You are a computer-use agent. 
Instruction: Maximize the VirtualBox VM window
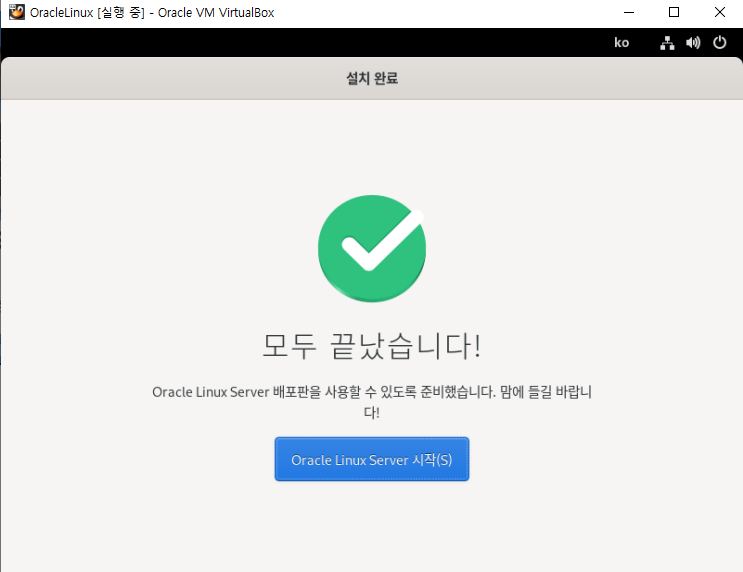674,12
